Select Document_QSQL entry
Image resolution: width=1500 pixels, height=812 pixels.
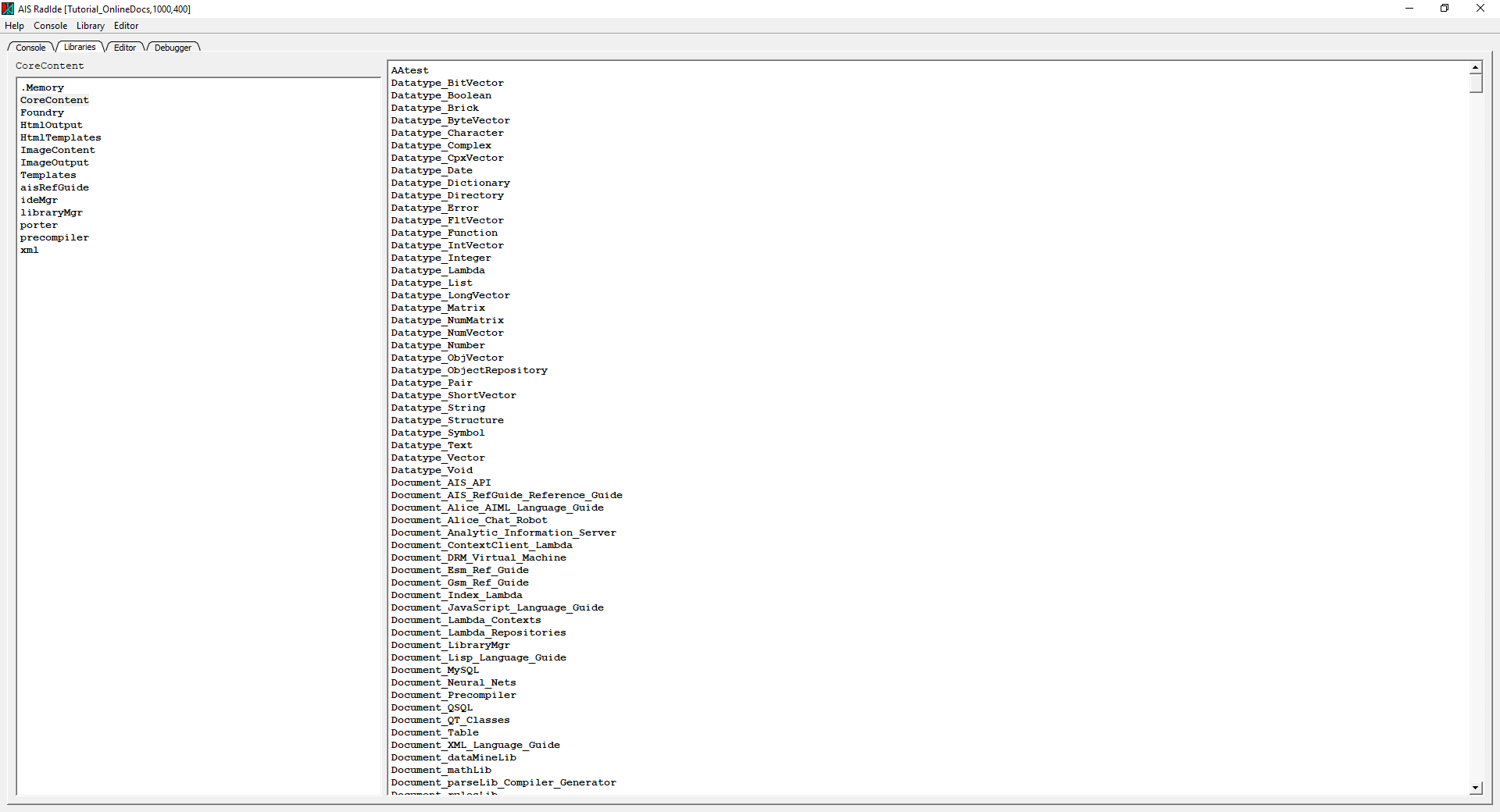(x=432, y=707)
